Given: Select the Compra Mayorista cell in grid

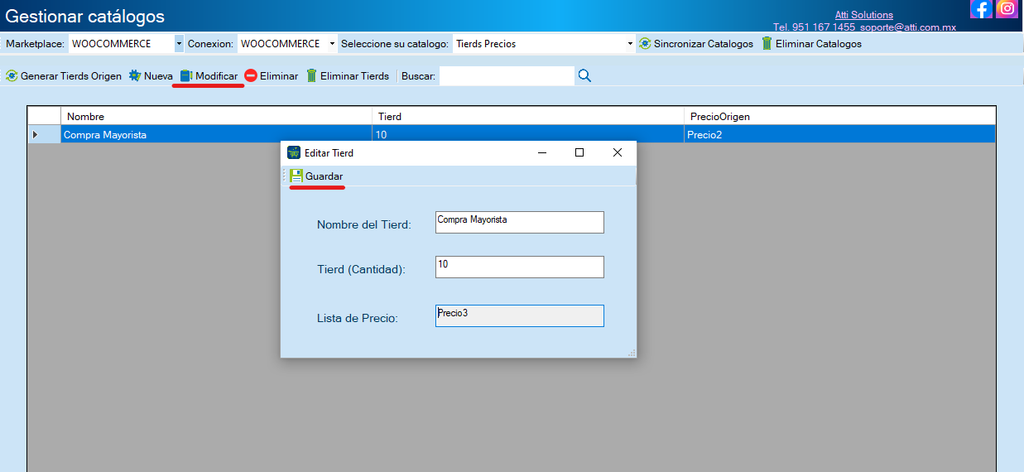Looking at the screenshot, I should 216,134.
